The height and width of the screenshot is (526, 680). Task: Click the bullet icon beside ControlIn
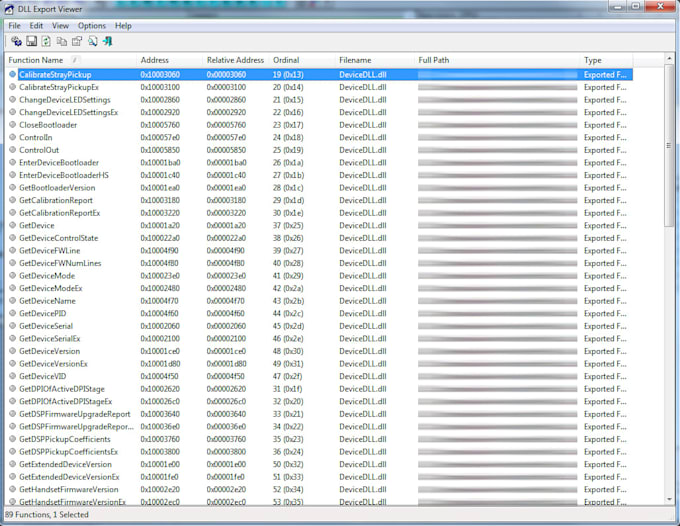(13, 137)
